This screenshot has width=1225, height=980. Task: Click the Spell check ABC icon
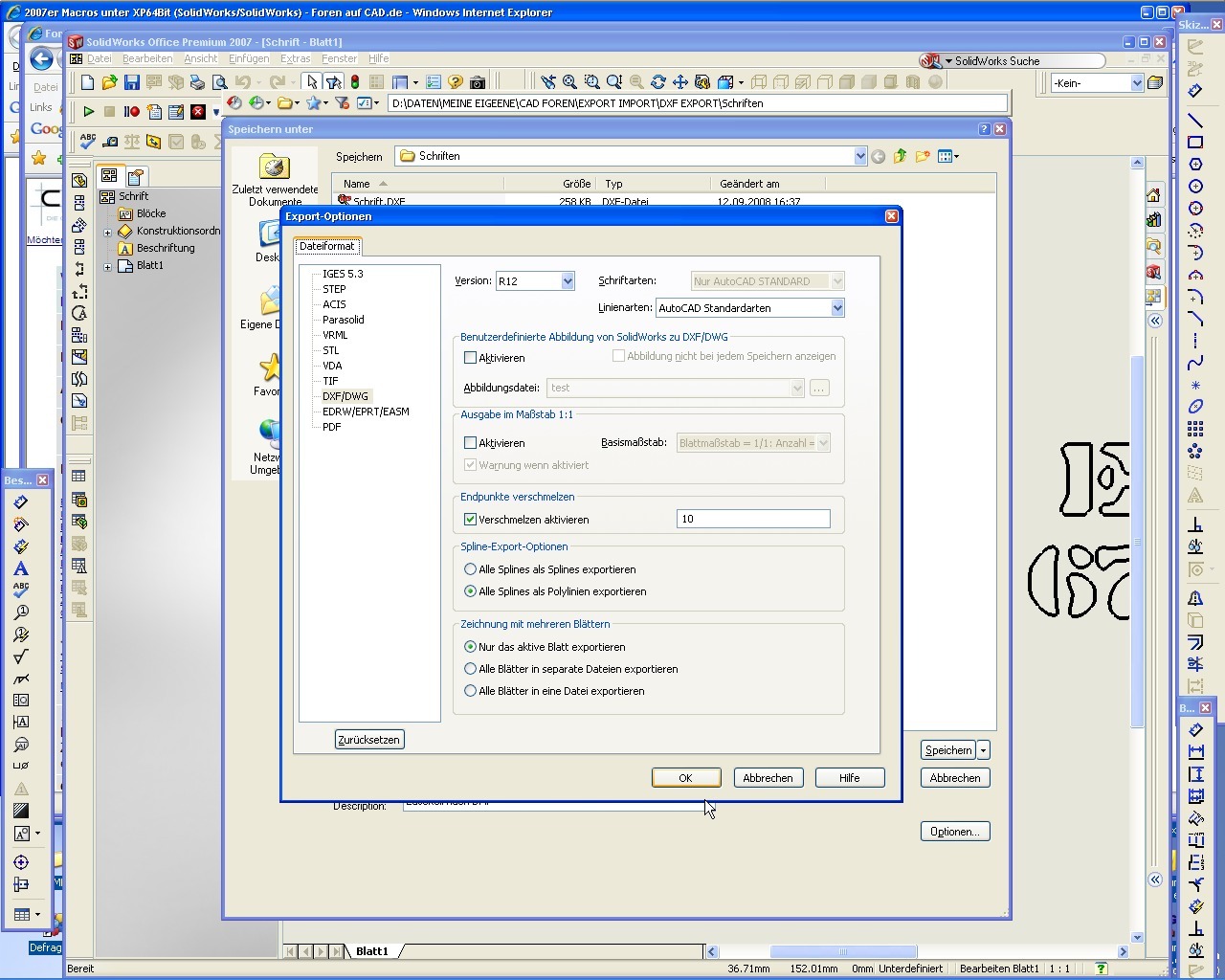coord(88,142)
